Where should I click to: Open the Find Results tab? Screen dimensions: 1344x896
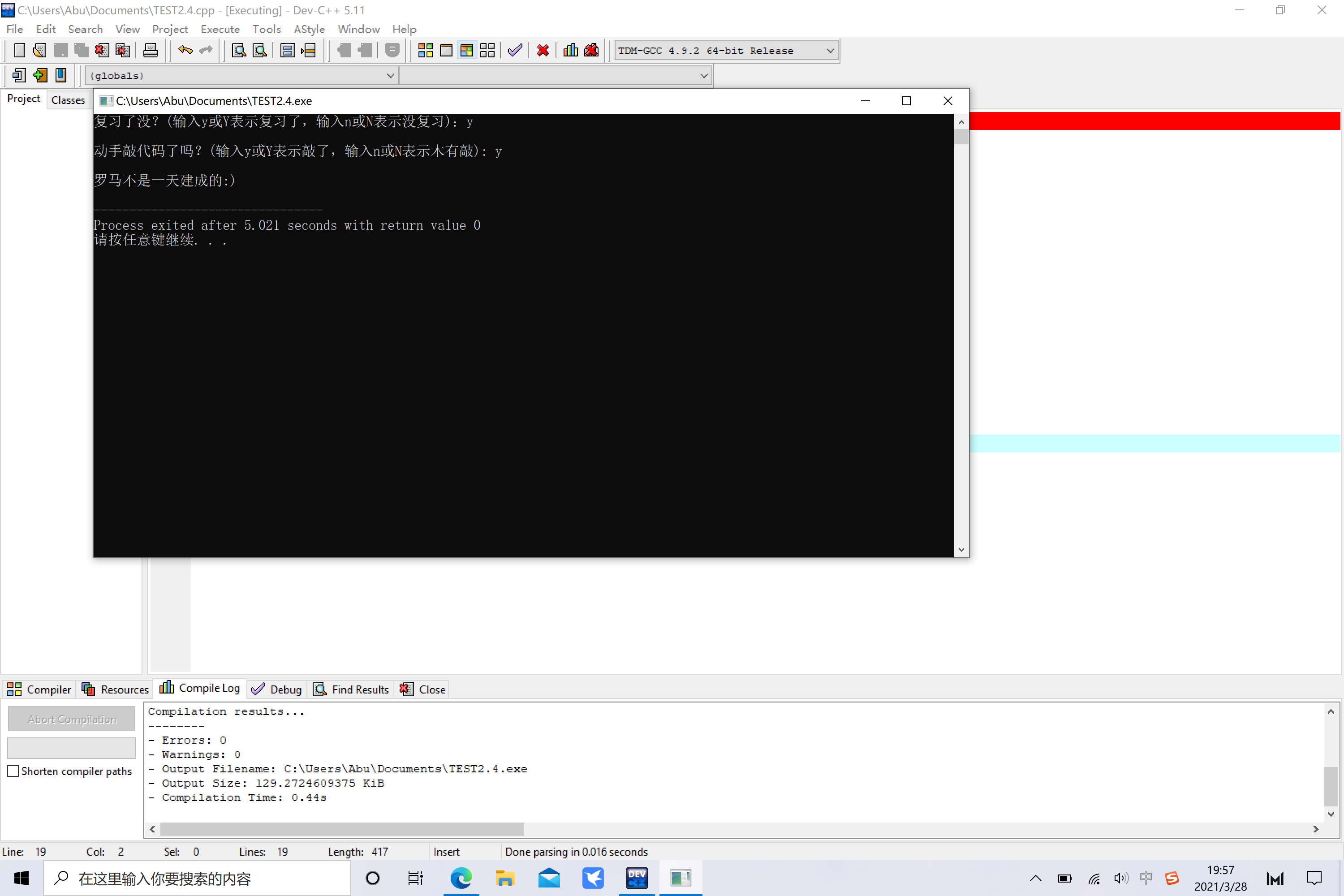point(351,689)
